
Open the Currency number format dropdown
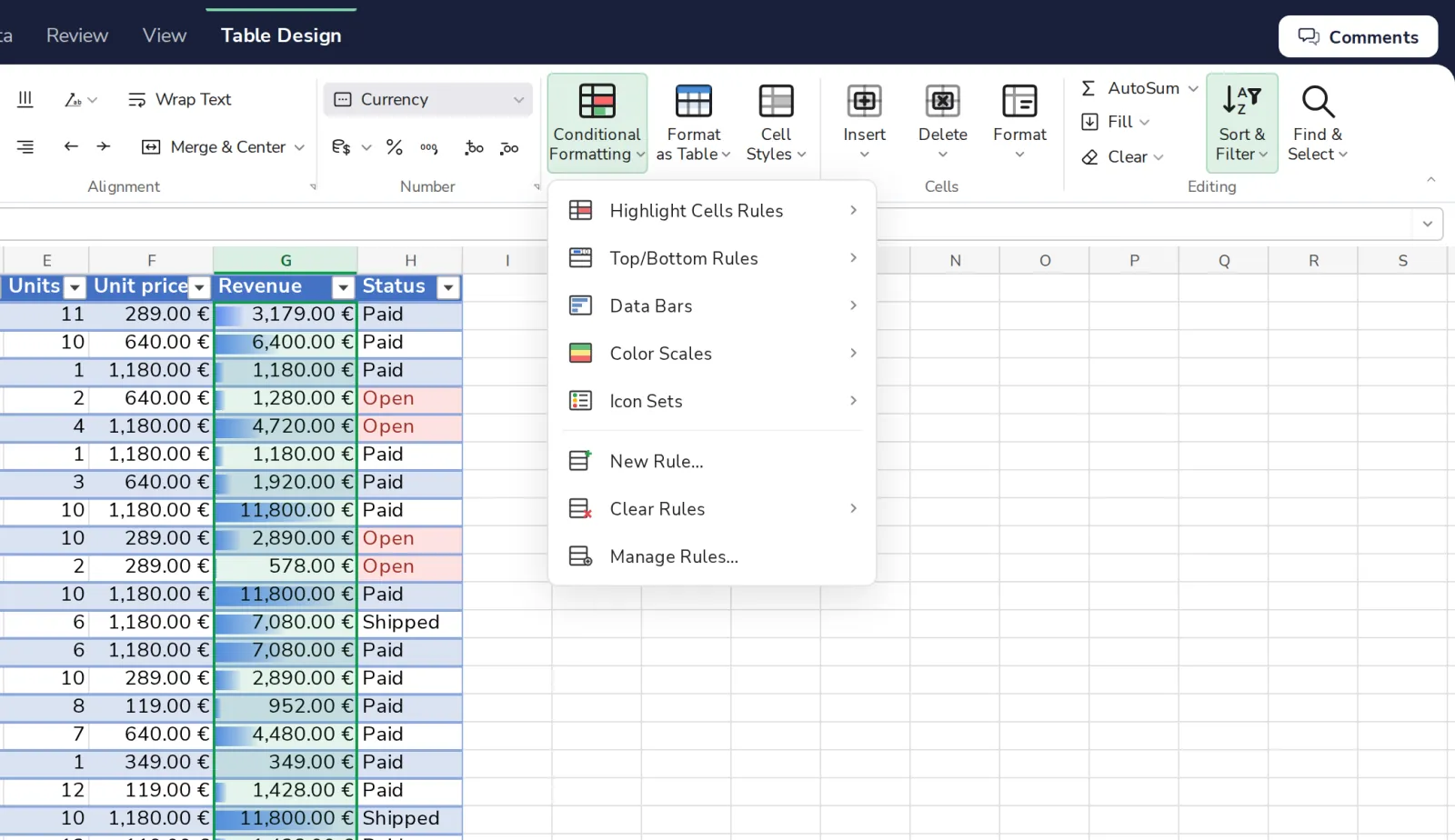tap(427, 99)
